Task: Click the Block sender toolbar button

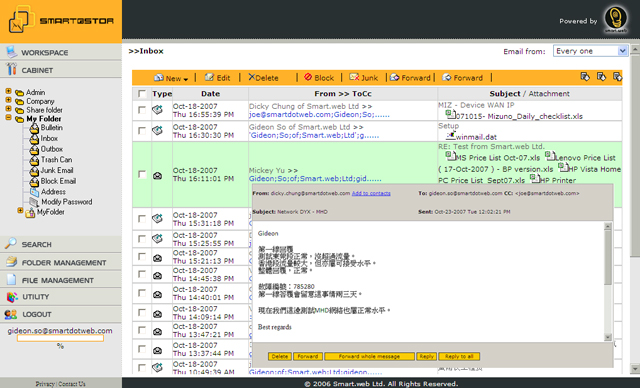Action: [x=319, y=78]
